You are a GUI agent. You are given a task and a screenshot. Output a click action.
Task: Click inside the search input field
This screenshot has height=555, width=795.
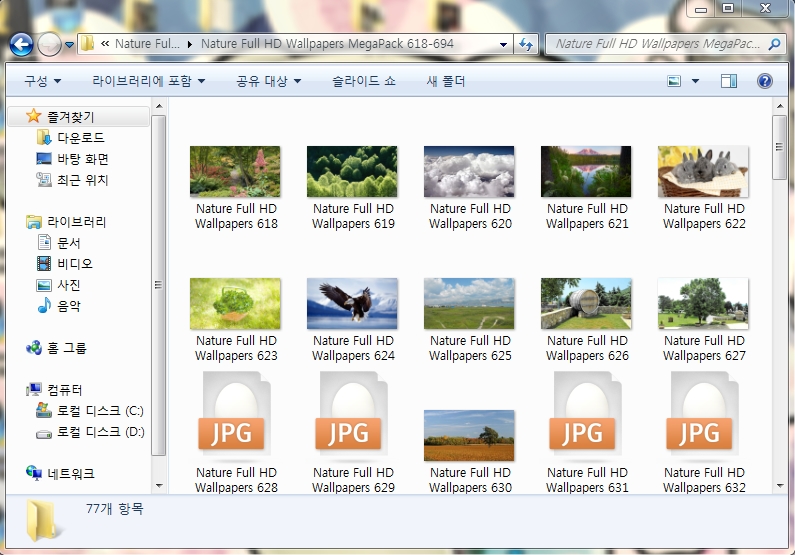coord(655,44)
